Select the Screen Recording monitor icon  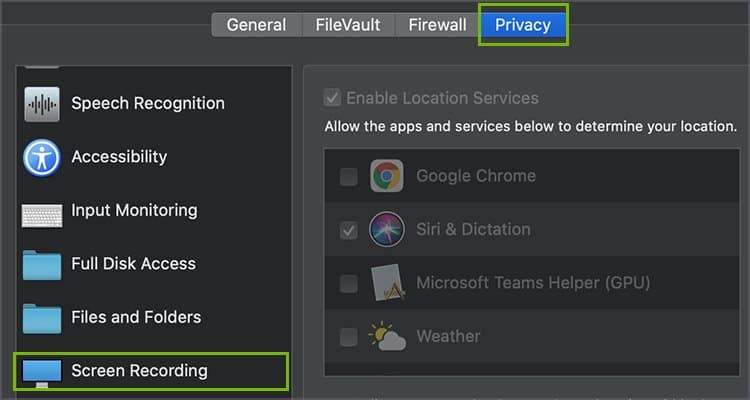(x=42, y=373)
